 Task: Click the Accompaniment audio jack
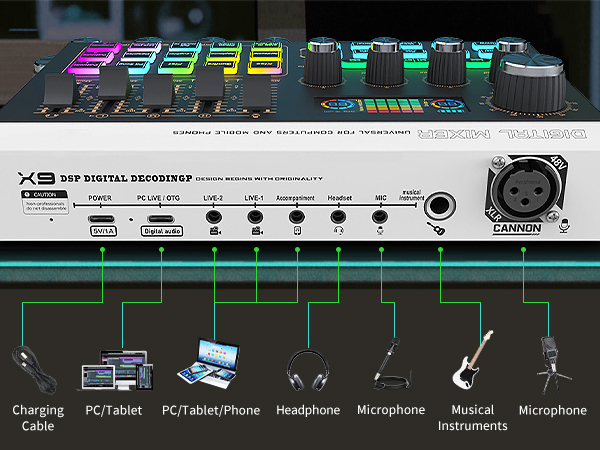pyautogui.click(x=297, y=217)
